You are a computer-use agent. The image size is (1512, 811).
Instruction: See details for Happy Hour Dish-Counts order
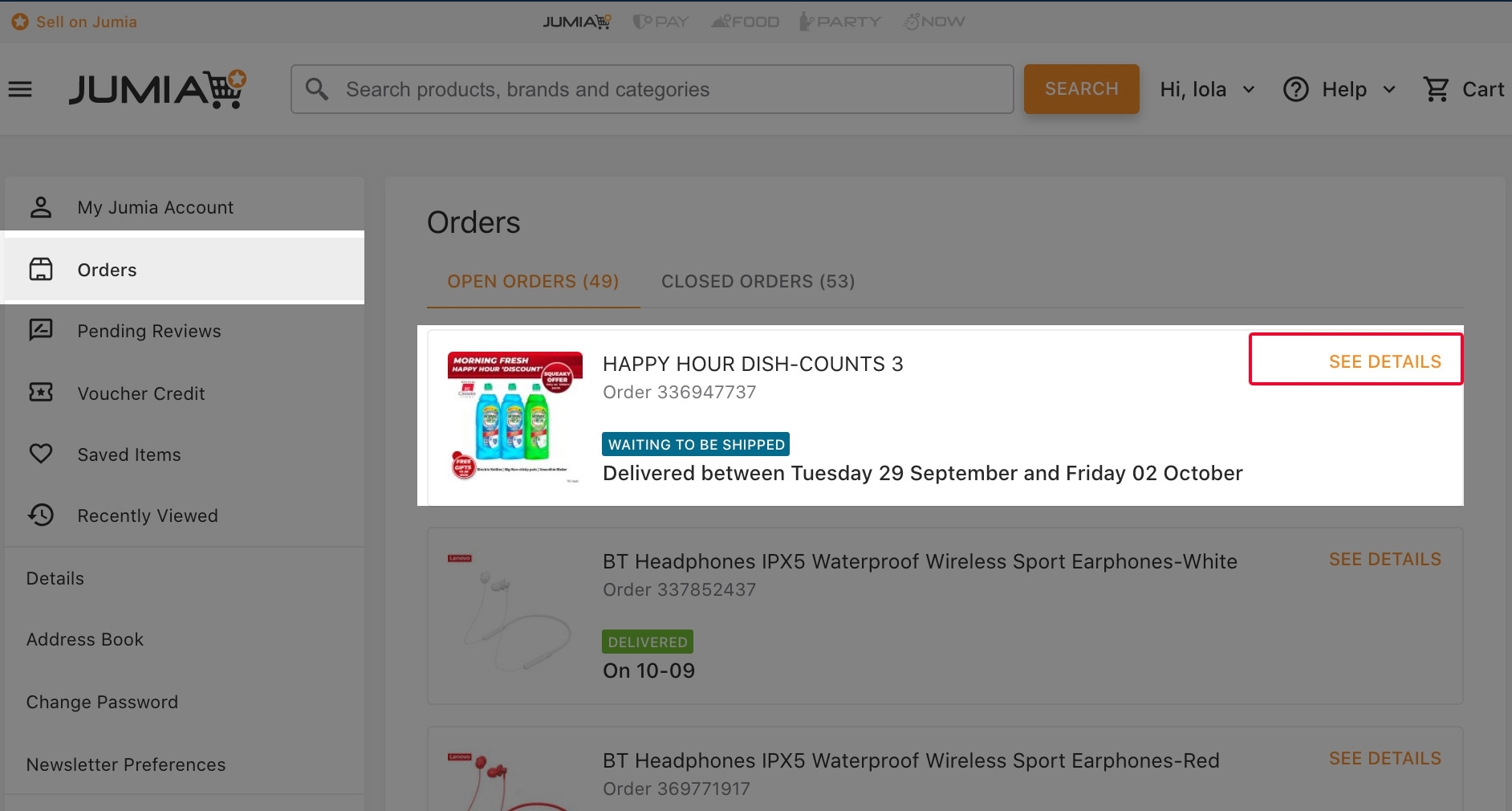[x=1384, y=361]
